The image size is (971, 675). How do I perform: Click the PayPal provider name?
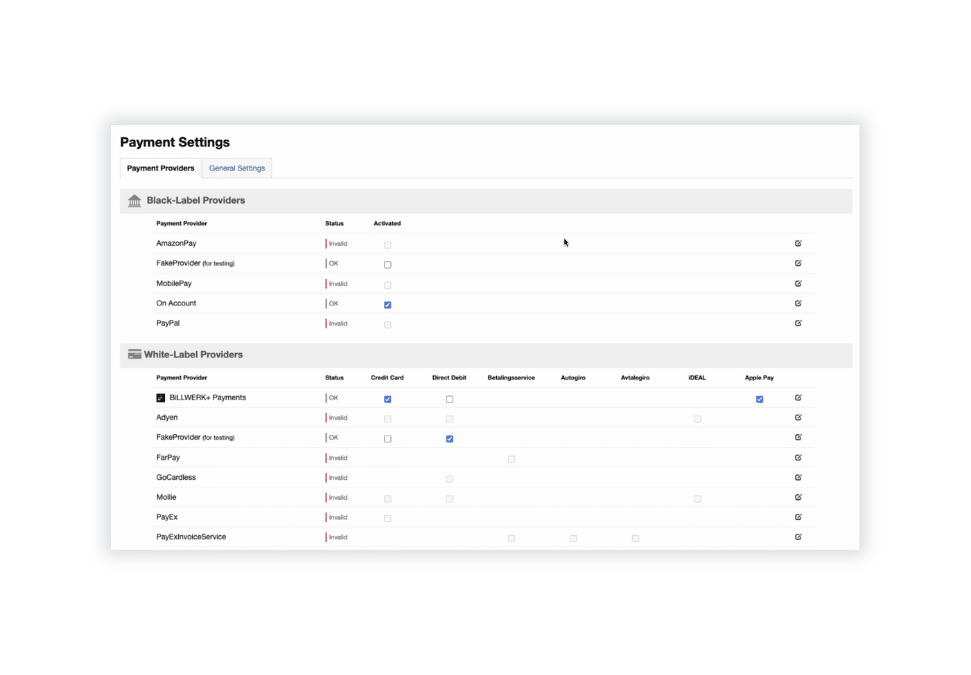(x=168, y=323)
